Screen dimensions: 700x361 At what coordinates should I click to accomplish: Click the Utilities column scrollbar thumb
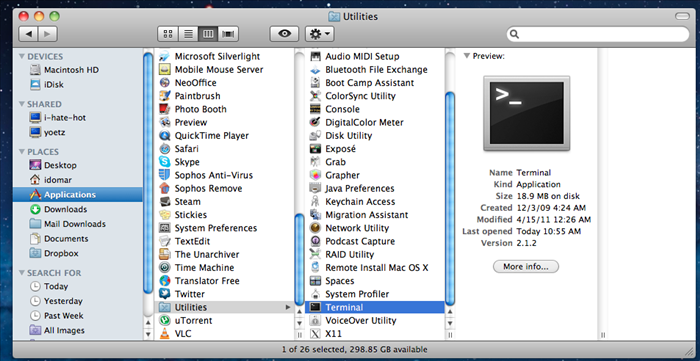click(x=450, y=199)
